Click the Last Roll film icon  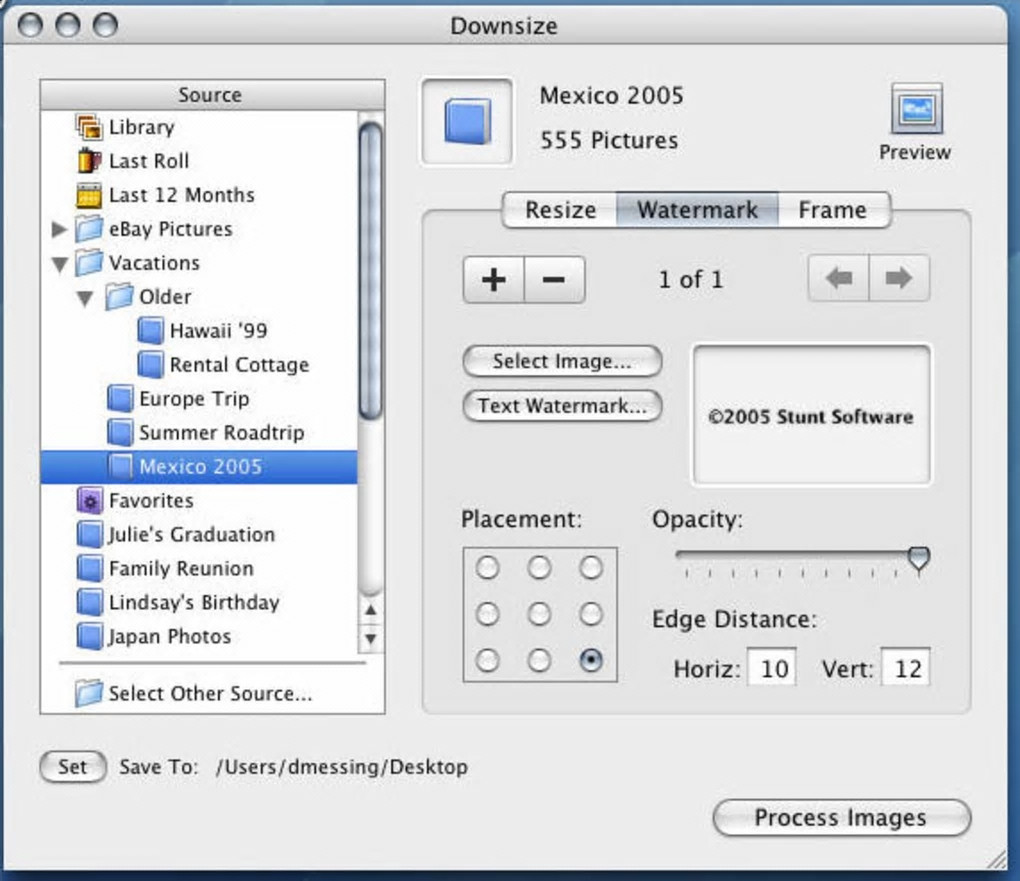(89, 161)
